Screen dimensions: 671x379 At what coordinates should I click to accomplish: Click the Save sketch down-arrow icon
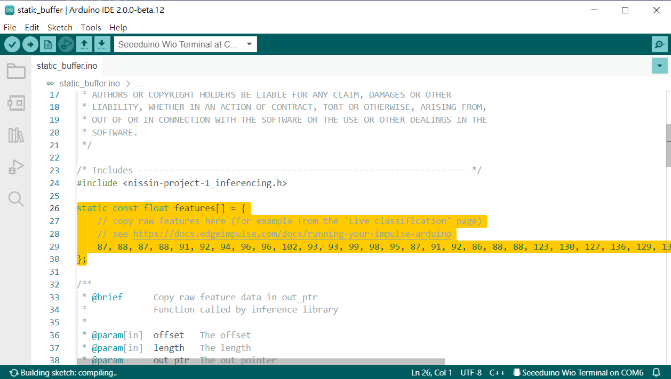[102, 44]
